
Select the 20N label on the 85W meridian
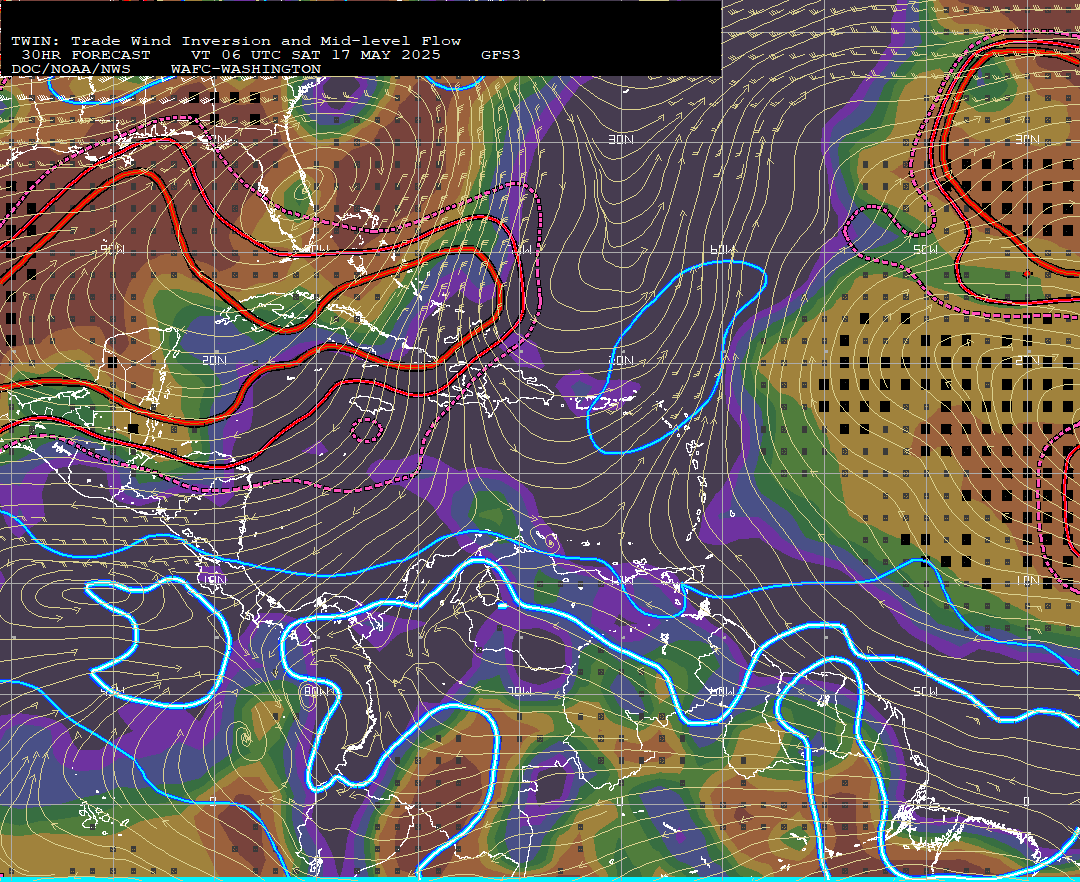tap(214, 361)
